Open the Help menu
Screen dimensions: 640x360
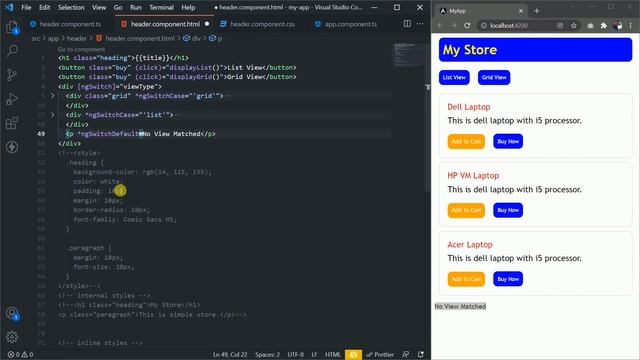pos(188,7)
